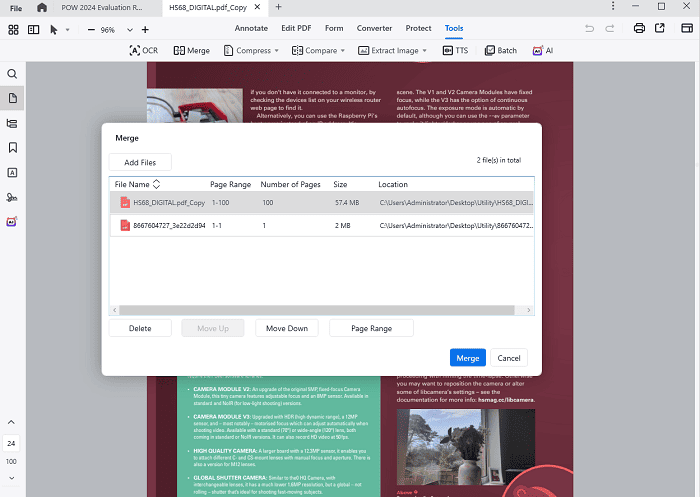Open the Converter tab
This screenshot has height=497, width=700.
pyautogui.click(x=373, y=29)
